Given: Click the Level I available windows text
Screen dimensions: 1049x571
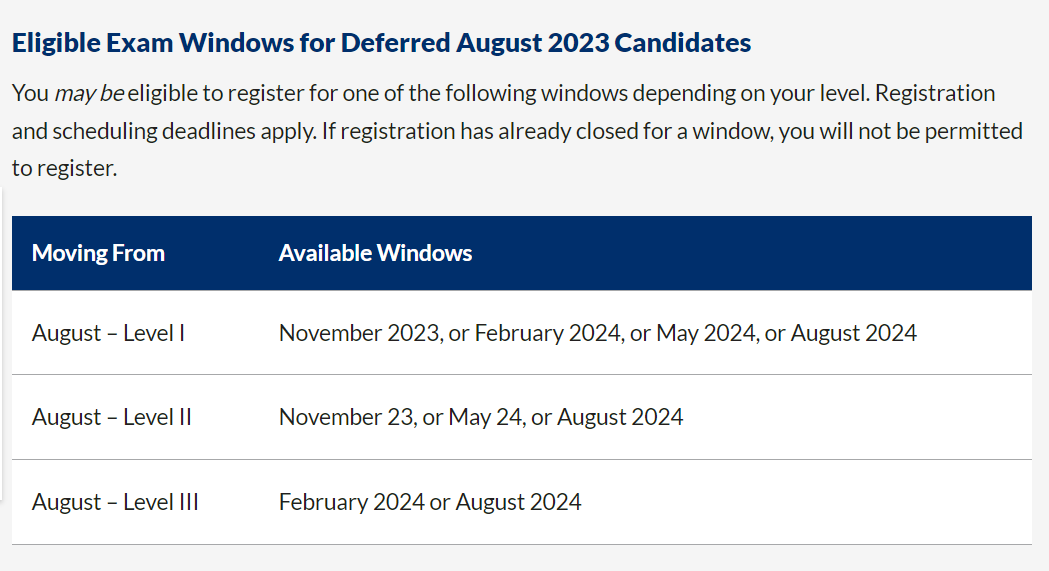Looking at the screenshot, I should [597, 333].
